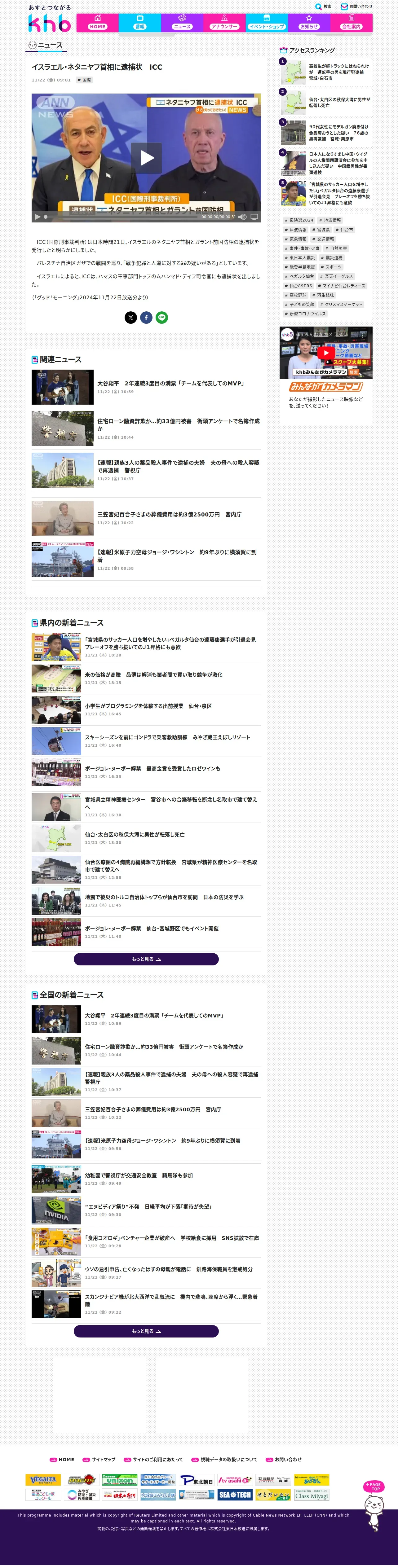Open ranking item 2 thumbnail 秋保大滝
398x1568 pixels.
click(x=293, y=102)
